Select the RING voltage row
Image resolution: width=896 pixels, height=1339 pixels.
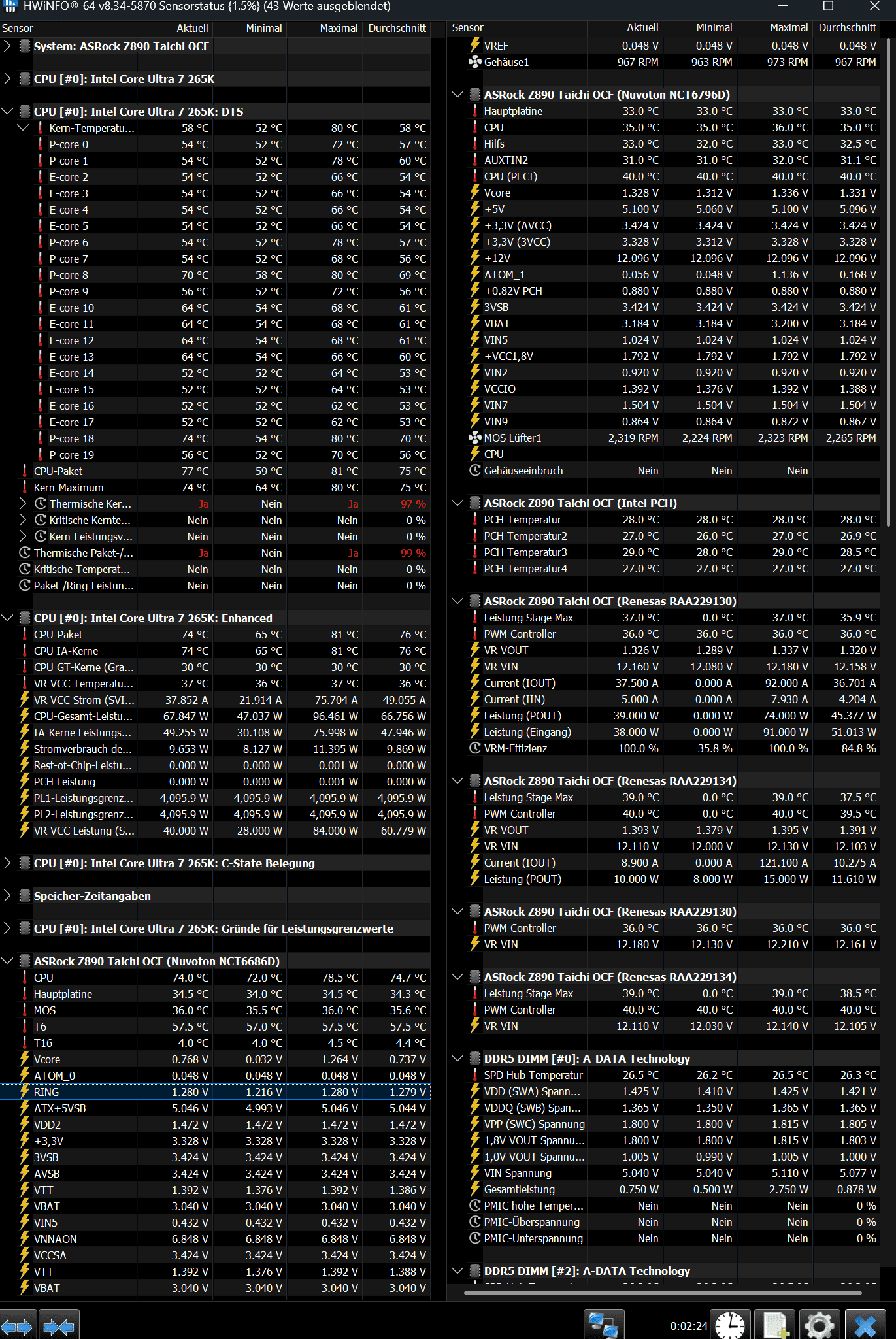pos(215,1092)
